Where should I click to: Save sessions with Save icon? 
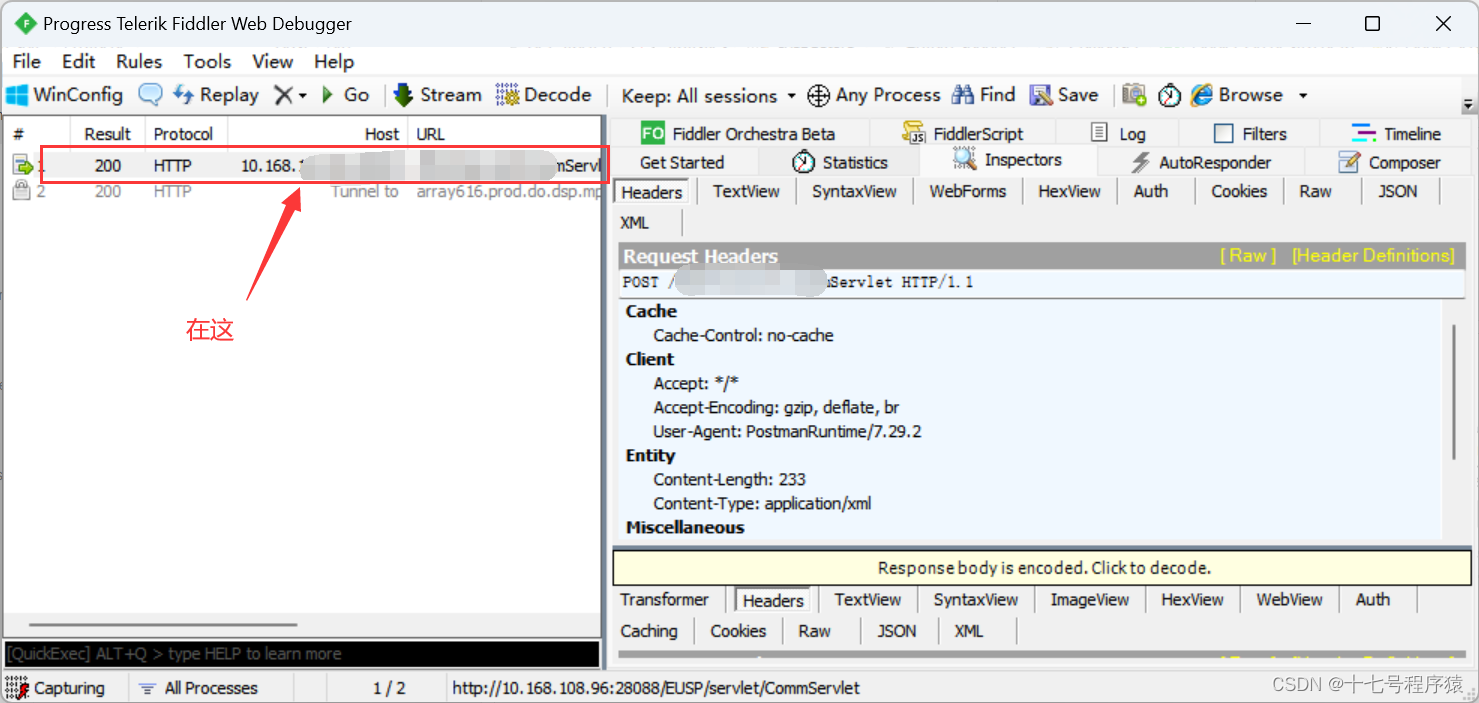(x=1064, y=95)
